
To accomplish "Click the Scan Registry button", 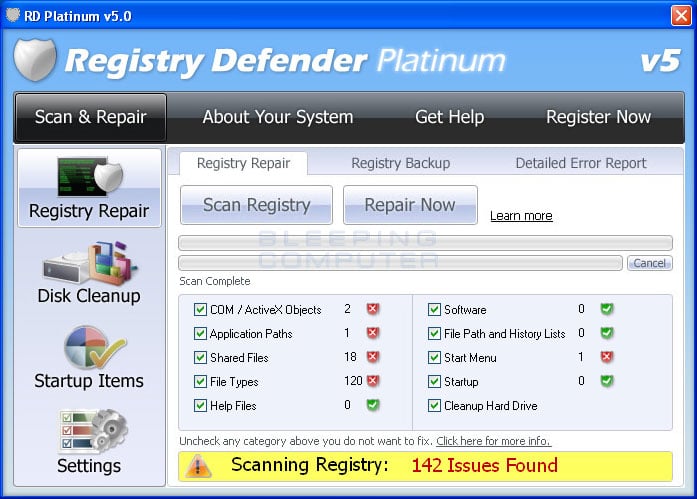I will tap(256, 205).
